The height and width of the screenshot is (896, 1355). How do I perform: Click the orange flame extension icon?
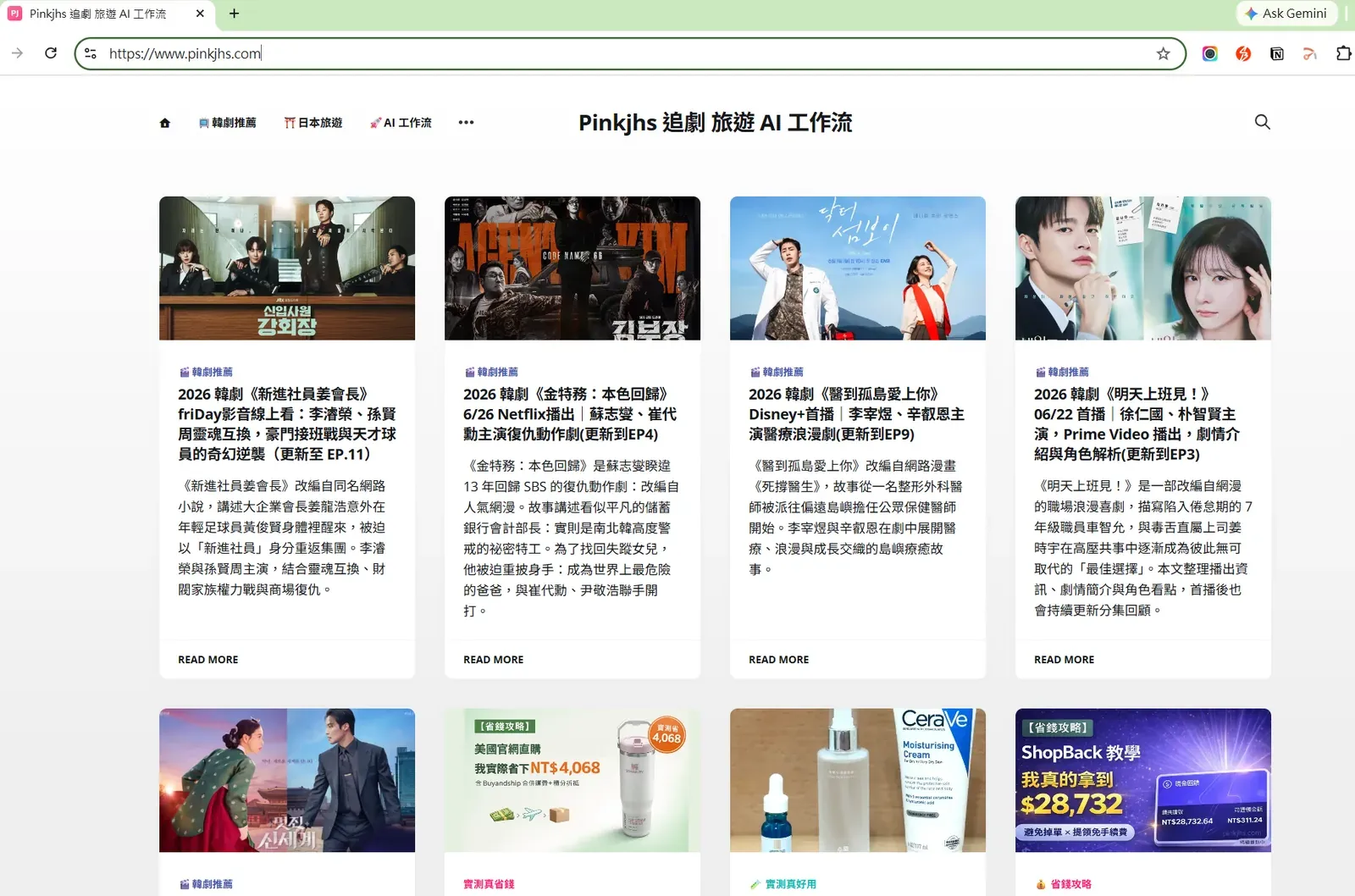point(1243,53)
